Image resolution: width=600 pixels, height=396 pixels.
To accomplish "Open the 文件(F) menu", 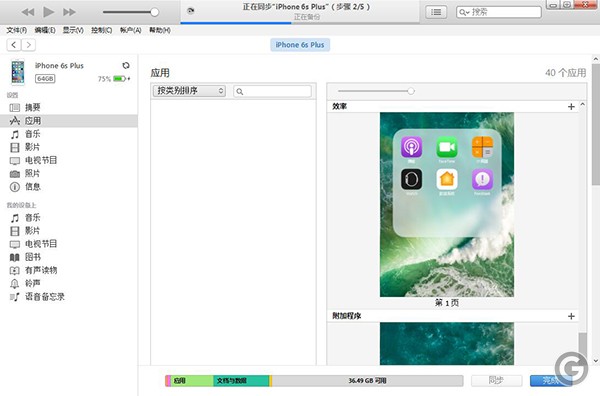I will (16, 30).
